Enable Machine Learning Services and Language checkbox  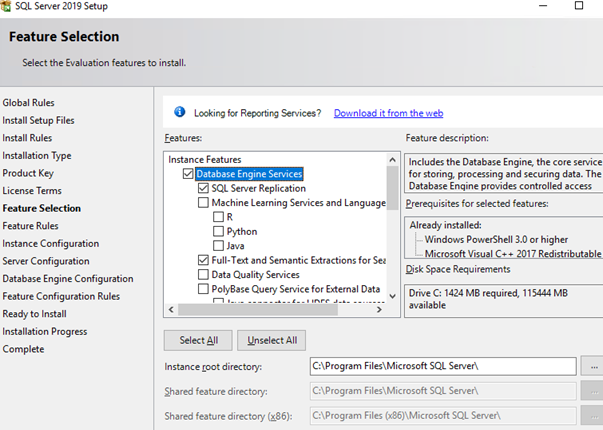(203, 202)
